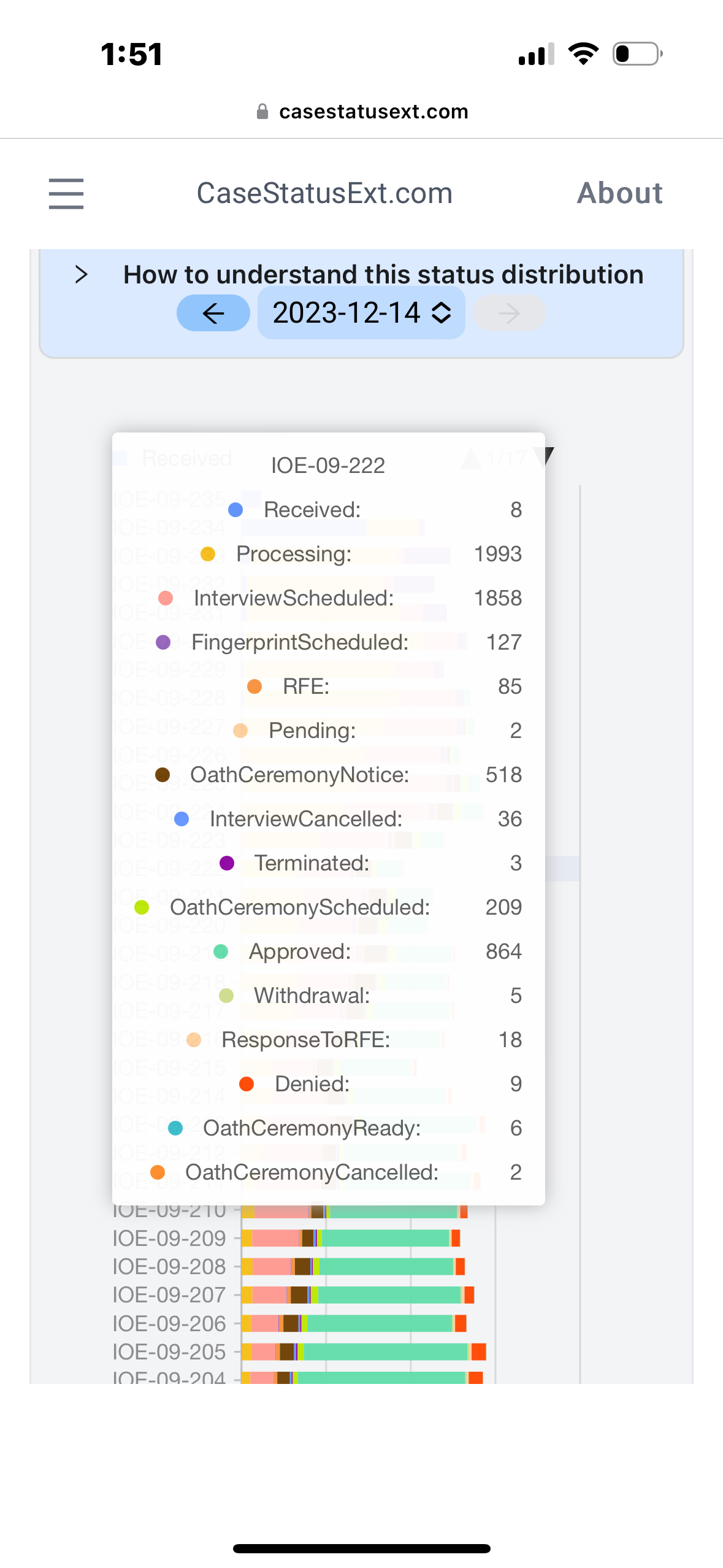Screen dimensions: 723x1568
Task: Tap the Wi-Fi status icon
Action: pyautogui.click(x=583, y=54)
